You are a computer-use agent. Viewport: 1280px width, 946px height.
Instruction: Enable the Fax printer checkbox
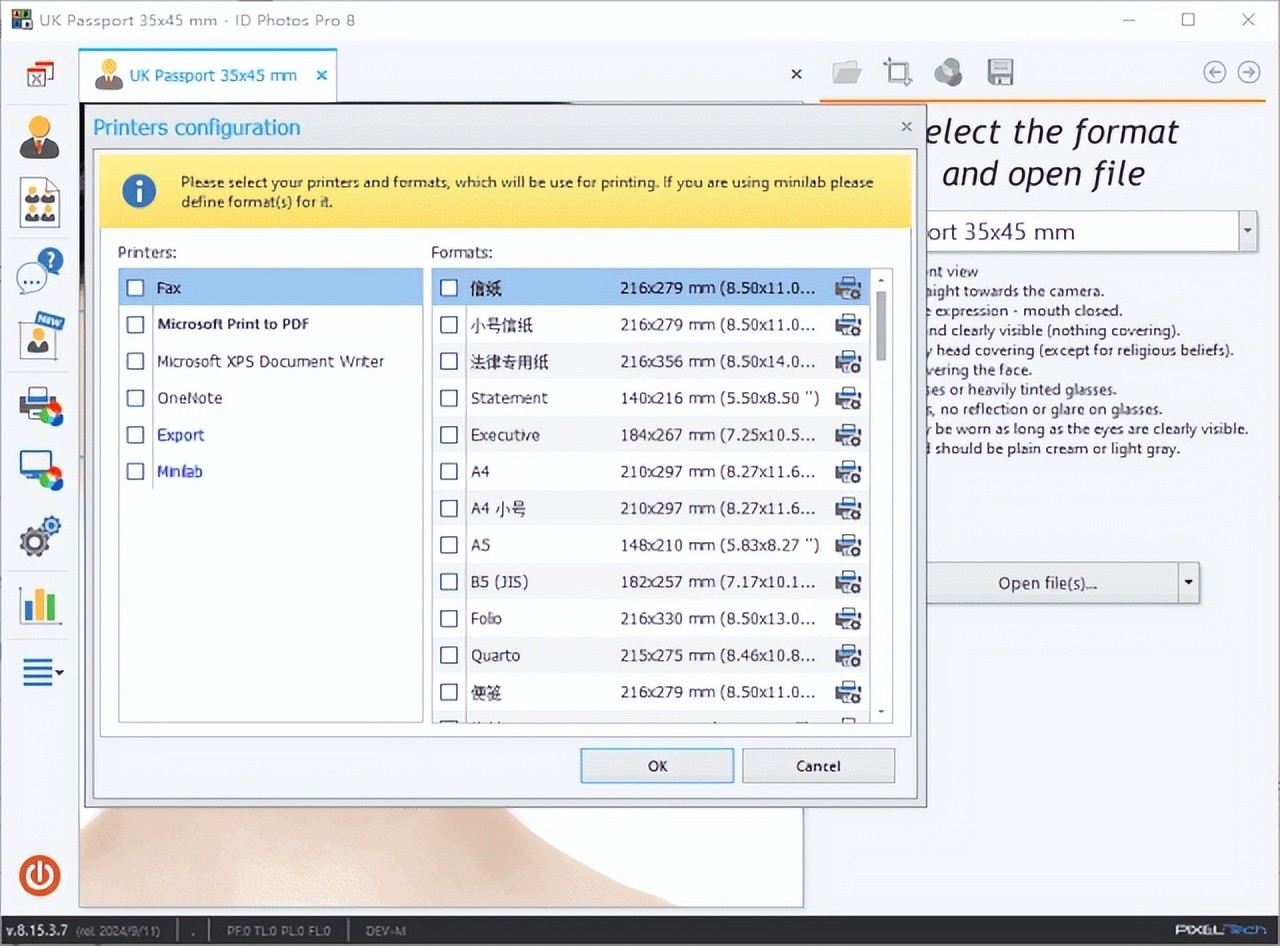pos(135,288)
